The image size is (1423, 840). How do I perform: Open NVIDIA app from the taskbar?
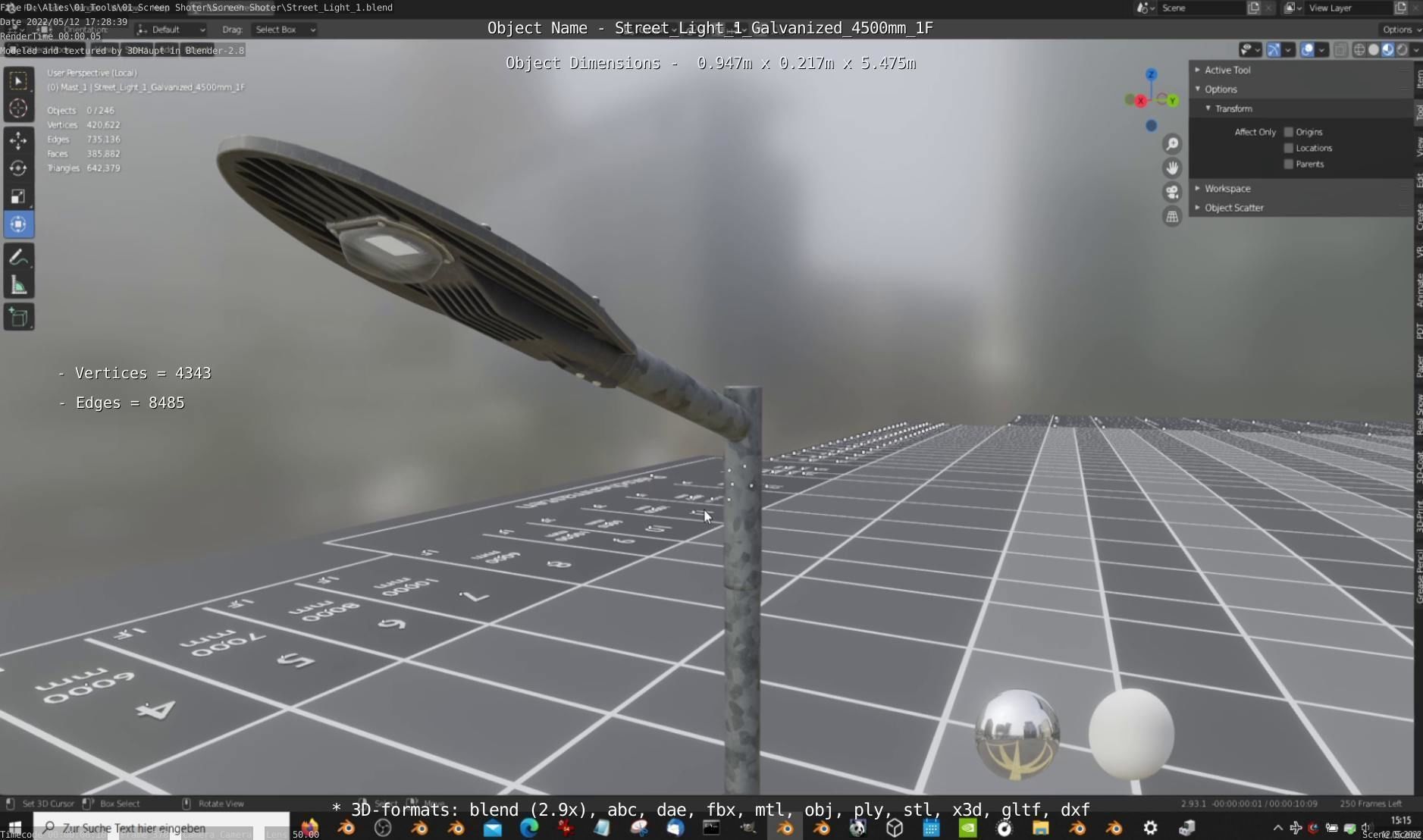tap(968, 828)
